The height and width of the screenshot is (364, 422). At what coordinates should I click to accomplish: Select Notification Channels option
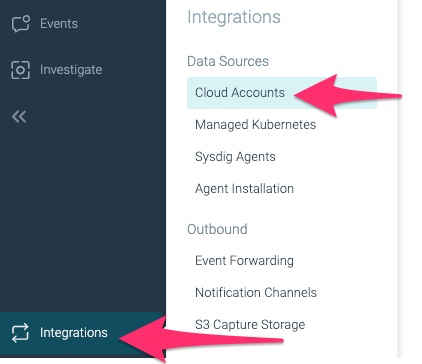coord(256,293)
